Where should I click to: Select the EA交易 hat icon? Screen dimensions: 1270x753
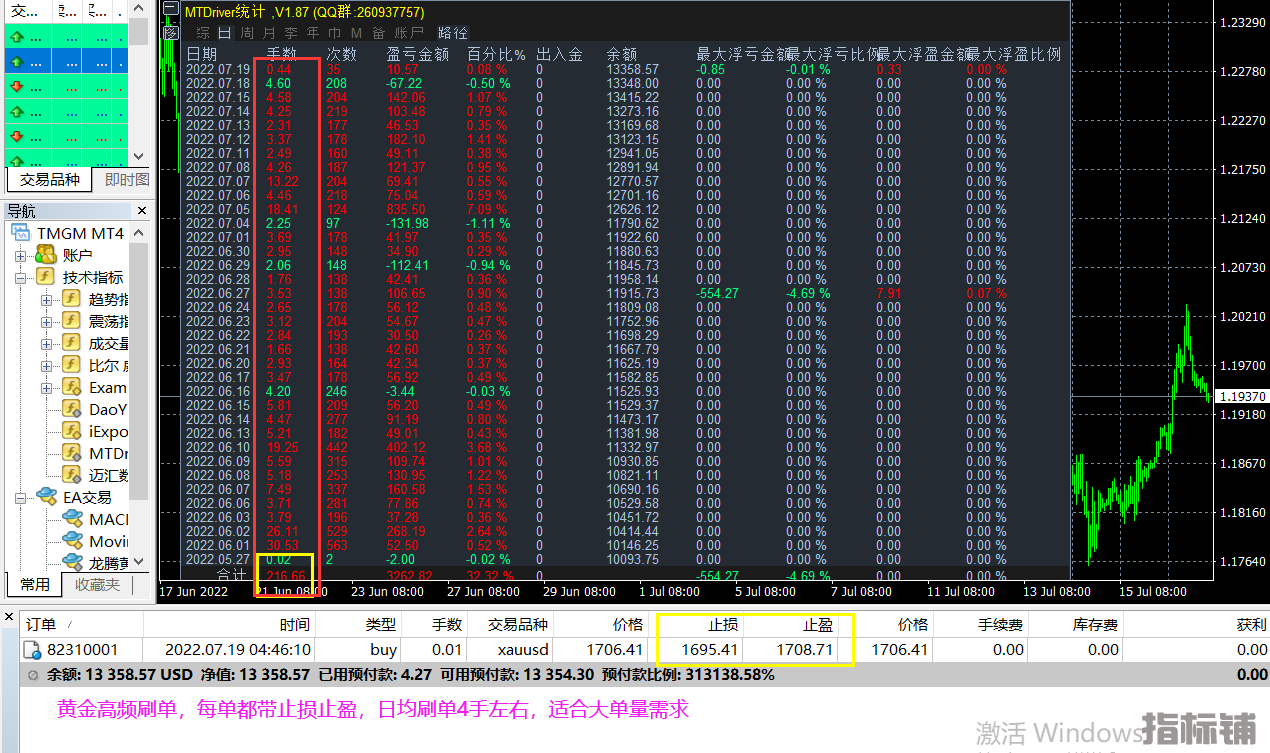click(x=45, y=497)
